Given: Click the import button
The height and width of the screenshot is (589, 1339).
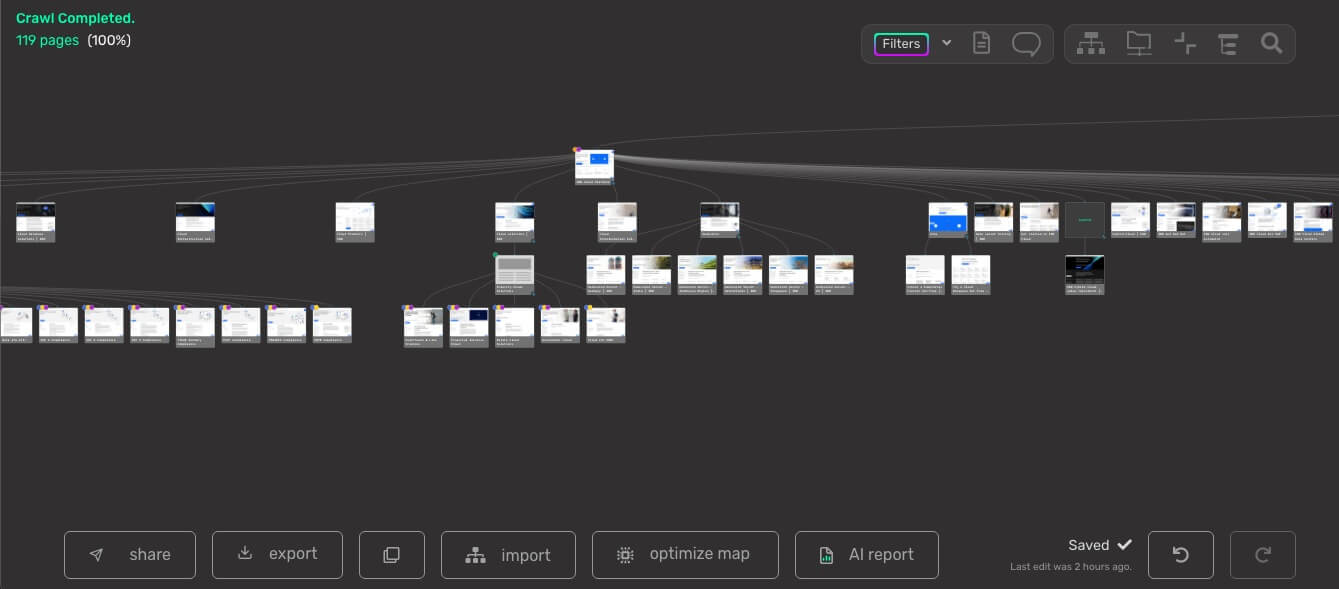Looking at the screenshot, I should tap(508, 555).
